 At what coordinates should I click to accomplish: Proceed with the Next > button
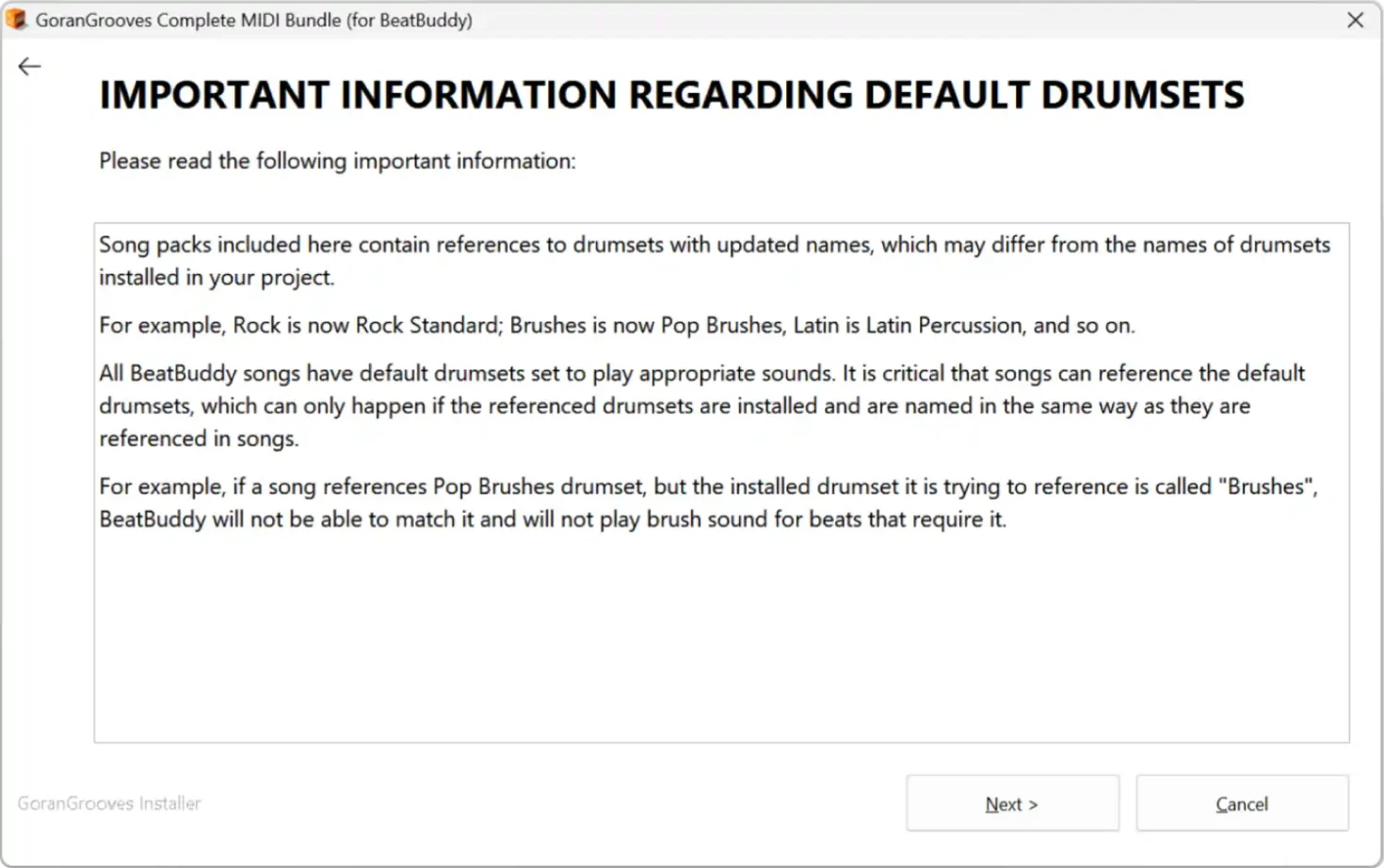[1012, 804]
